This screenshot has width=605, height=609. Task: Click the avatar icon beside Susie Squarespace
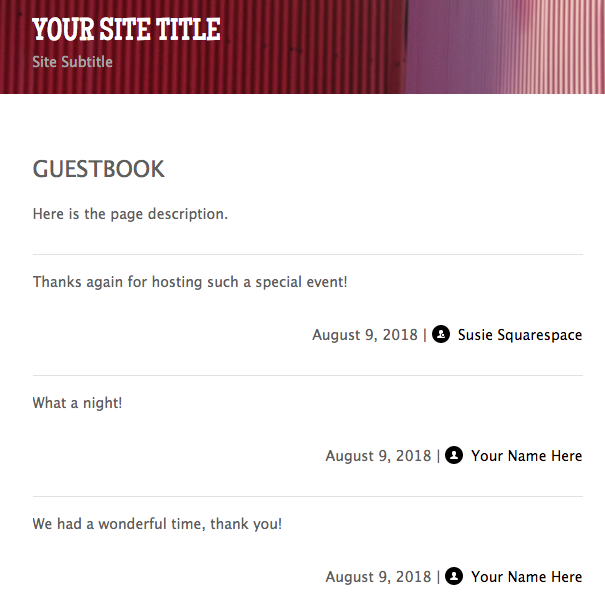click(x=441, y=335)
